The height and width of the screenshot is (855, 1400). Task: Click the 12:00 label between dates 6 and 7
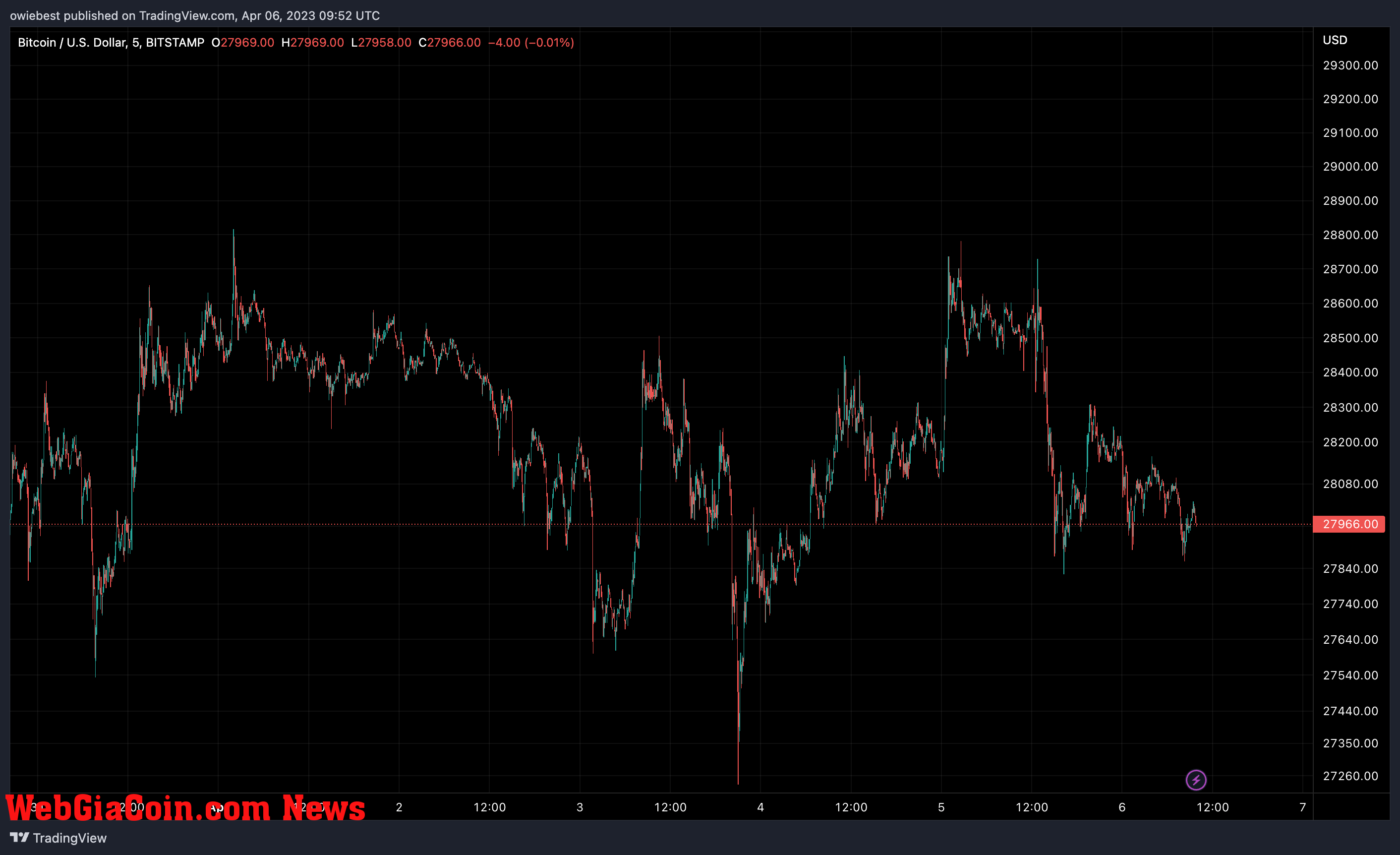tap(1213, 807)
